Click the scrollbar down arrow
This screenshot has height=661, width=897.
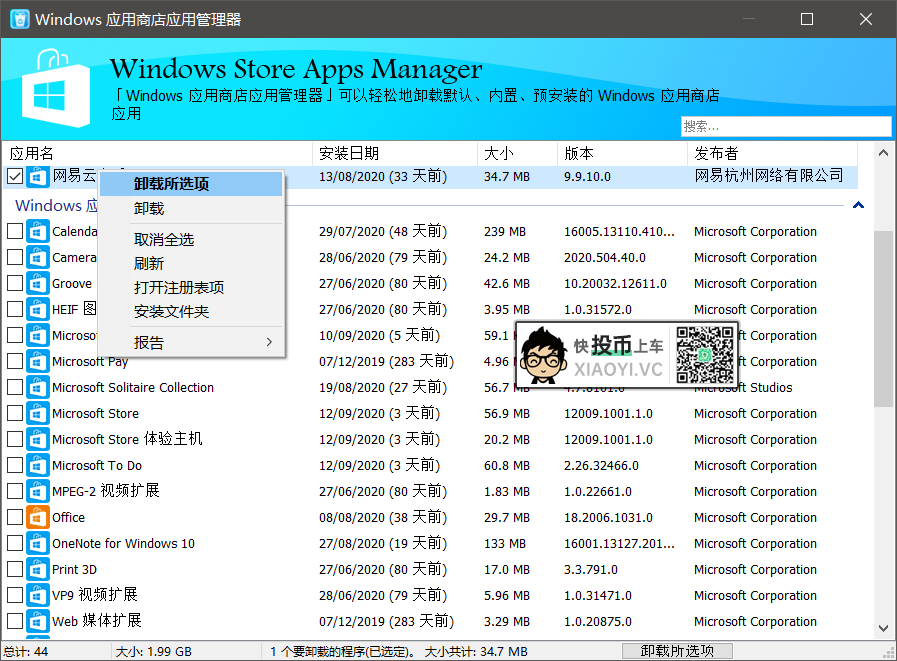[x=883, y=629]
